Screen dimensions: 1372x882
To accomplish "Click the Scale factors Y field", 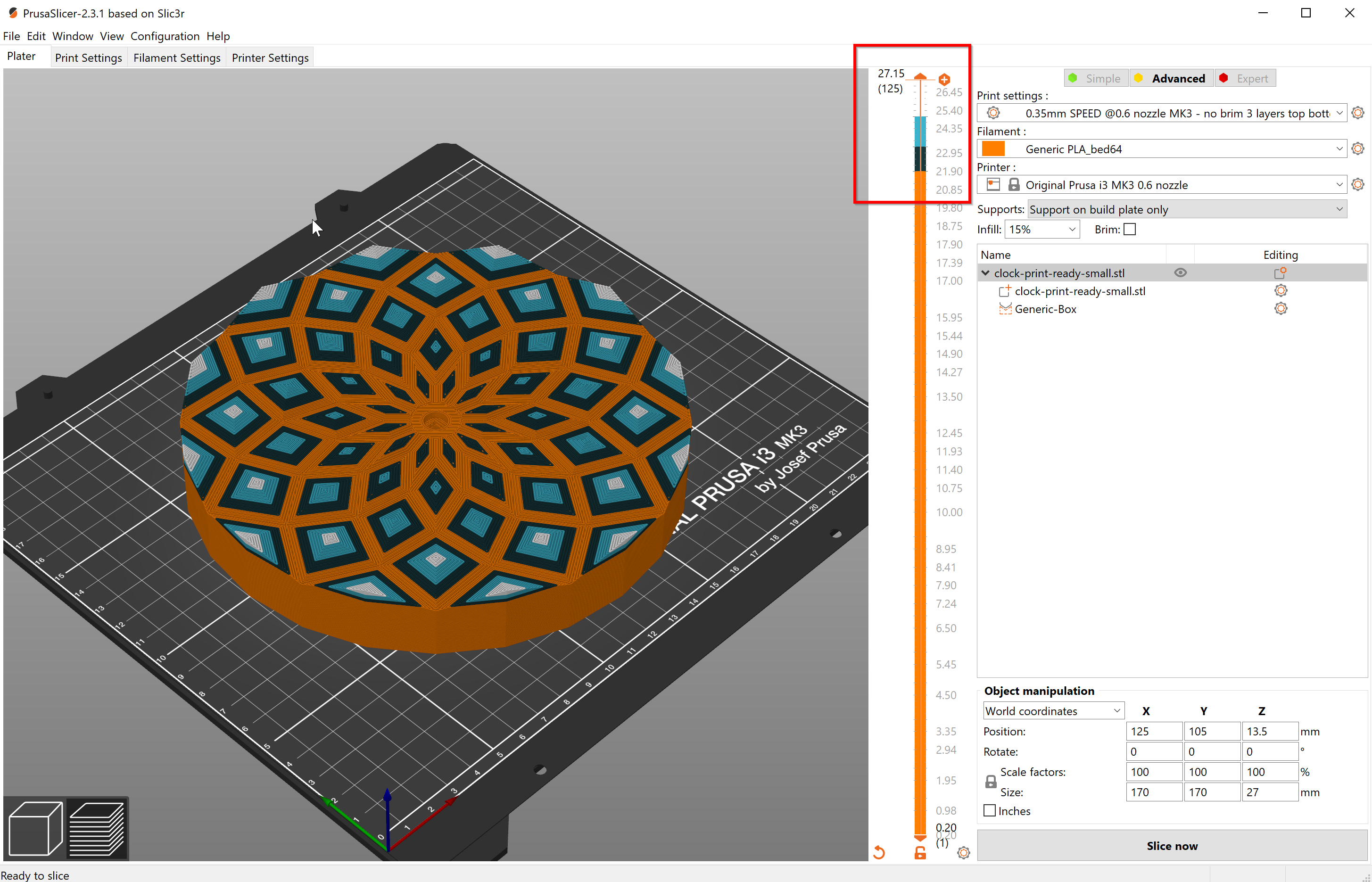I will click(x=1212, y=772).
